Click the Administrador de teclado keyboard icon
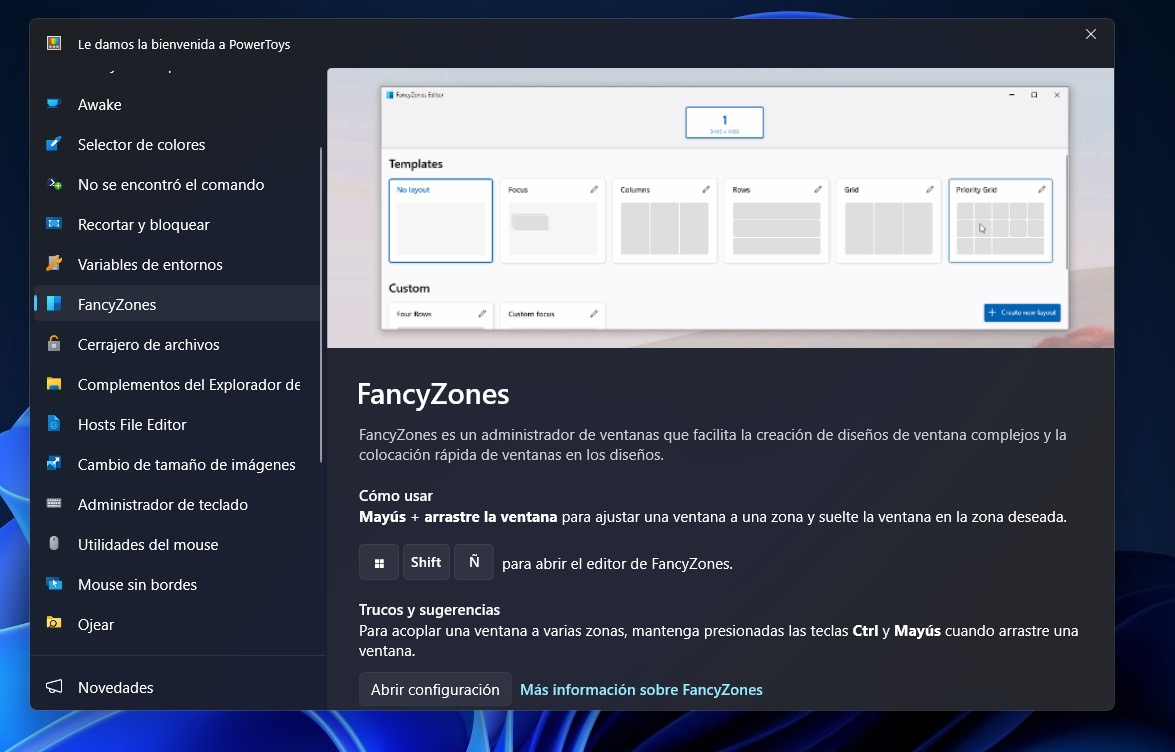 pos(54,504)
